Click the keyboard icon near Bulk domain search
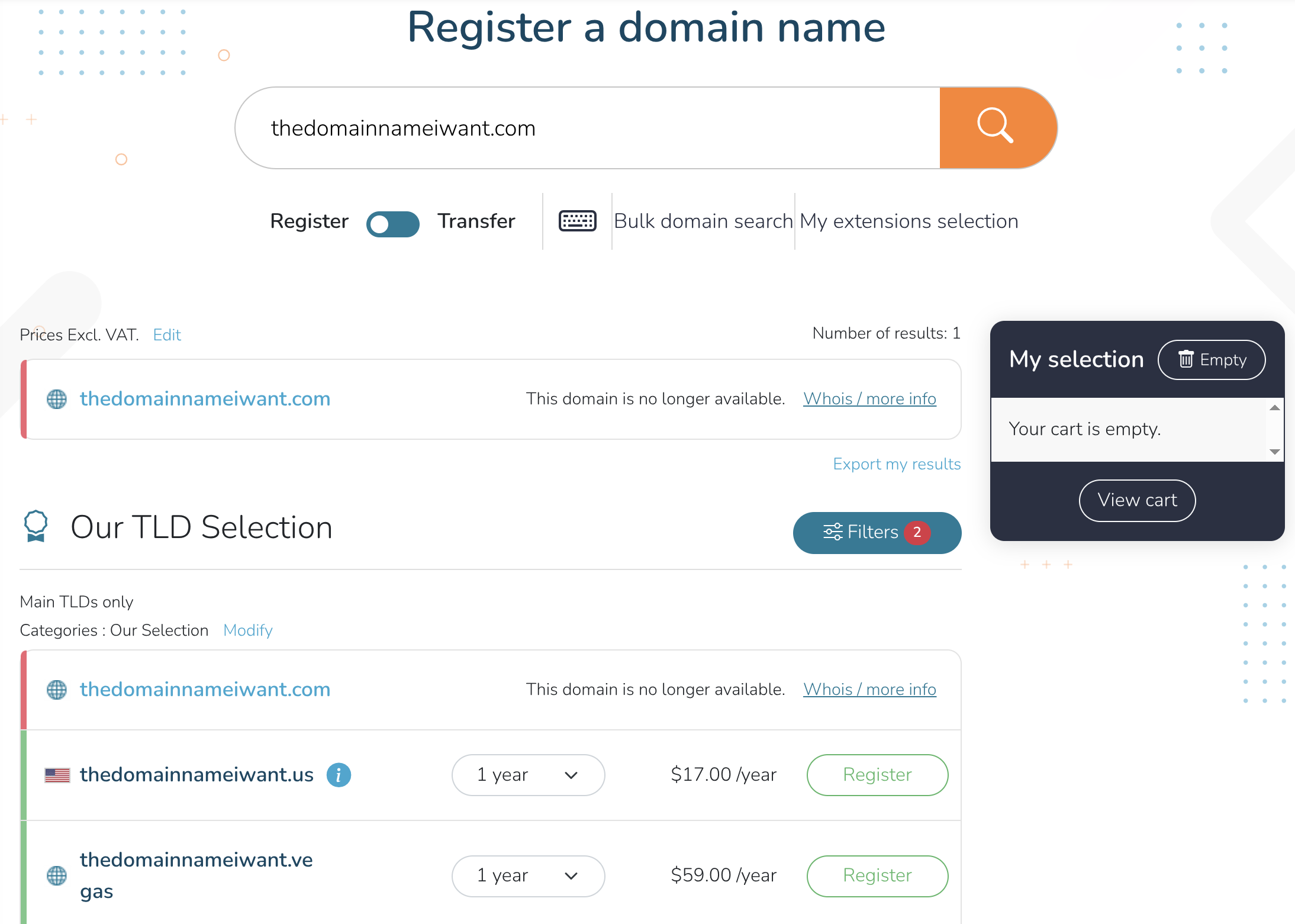Image resolution: width=1295 pixels, height=924 pixels. [x=577, y=221]
